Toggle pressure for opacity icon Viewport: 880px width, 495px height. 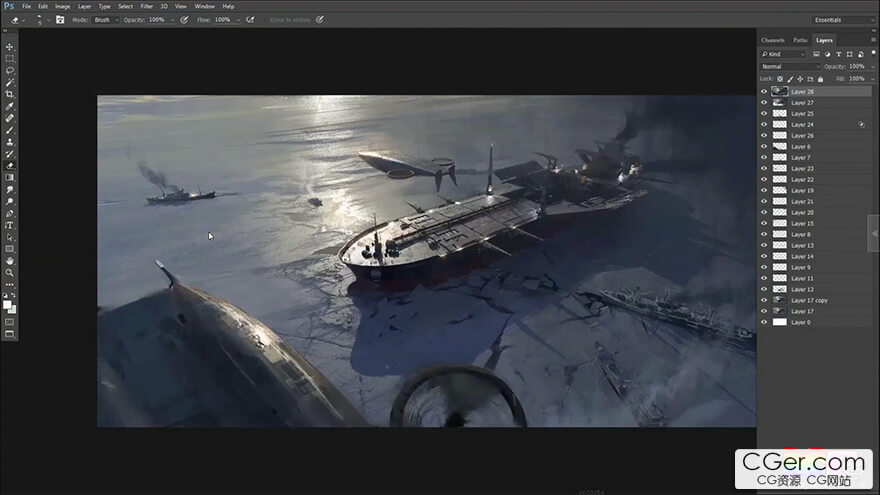pos(184,20)
